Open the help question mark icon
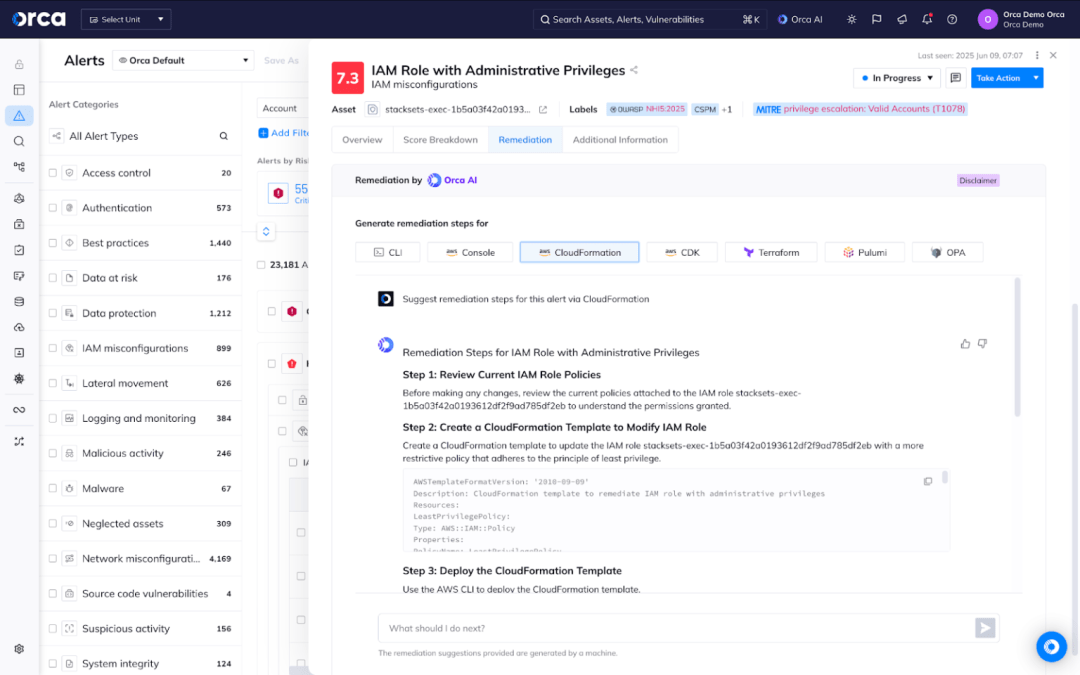The image size is (1080, 675). click(952, 19)
